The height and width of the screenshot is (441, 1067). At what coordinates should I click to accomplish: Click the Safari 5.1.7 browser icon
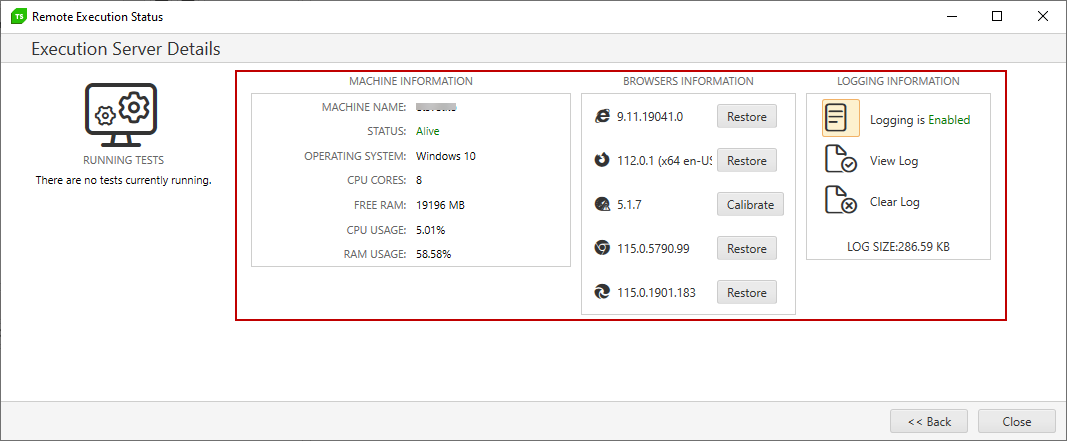click(602, 205)
